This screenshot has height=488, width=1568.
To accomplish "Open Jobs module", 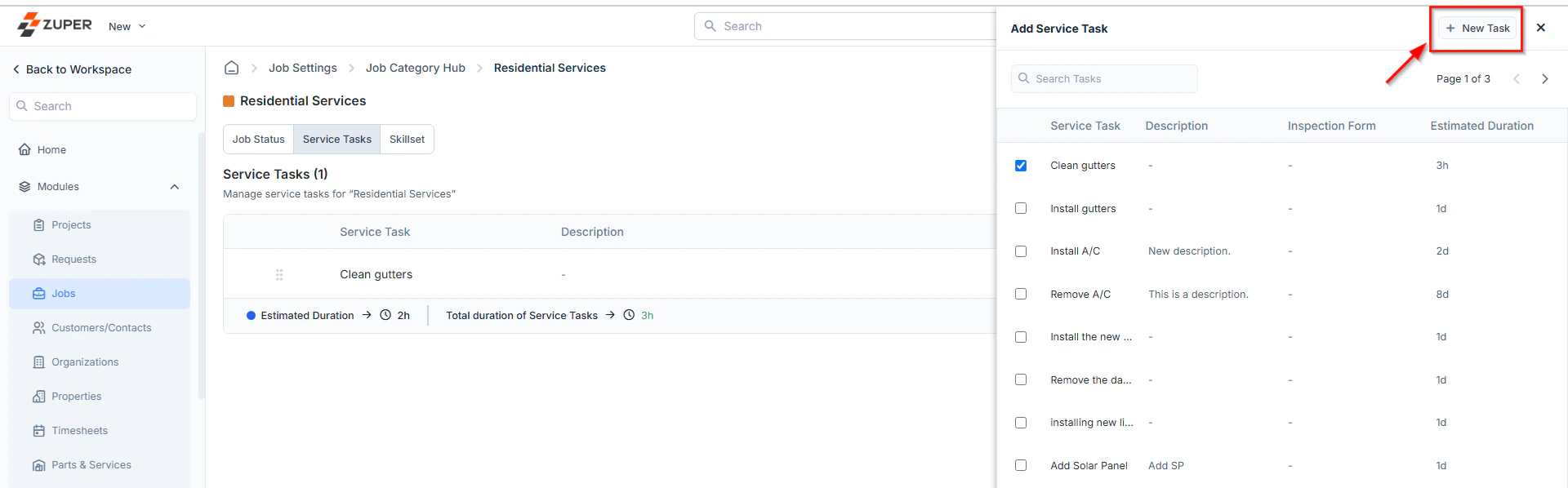I will (100, 294).
